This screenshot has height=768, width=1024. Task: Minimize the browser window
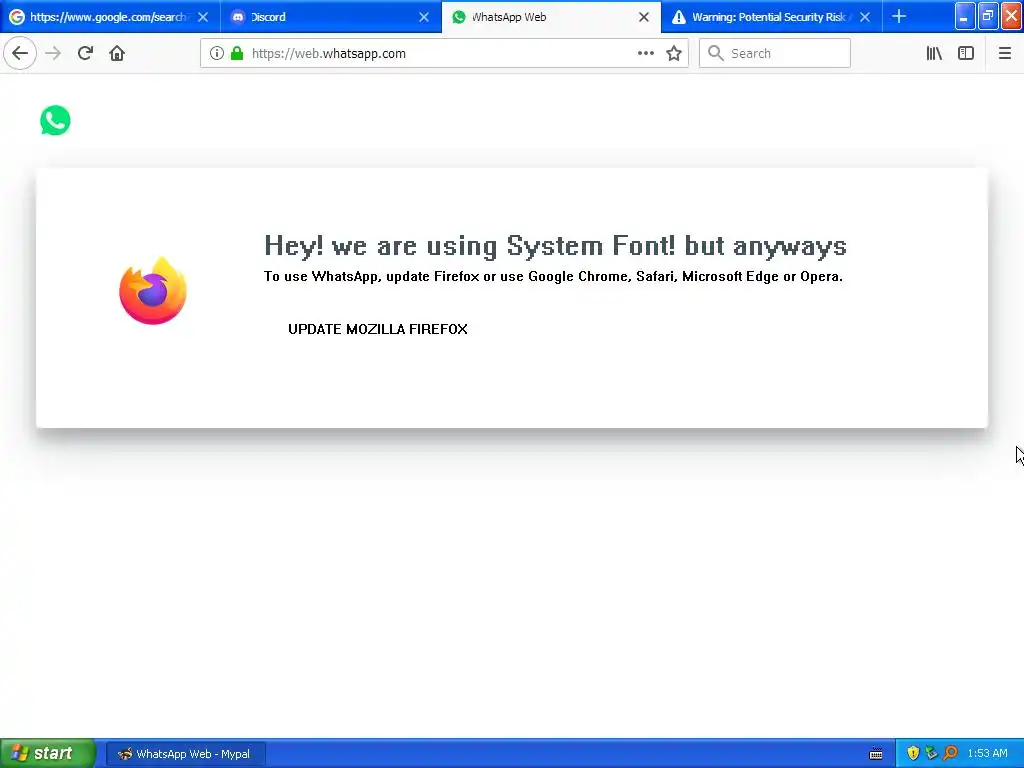pyautogui.click(x=965, y=16)
